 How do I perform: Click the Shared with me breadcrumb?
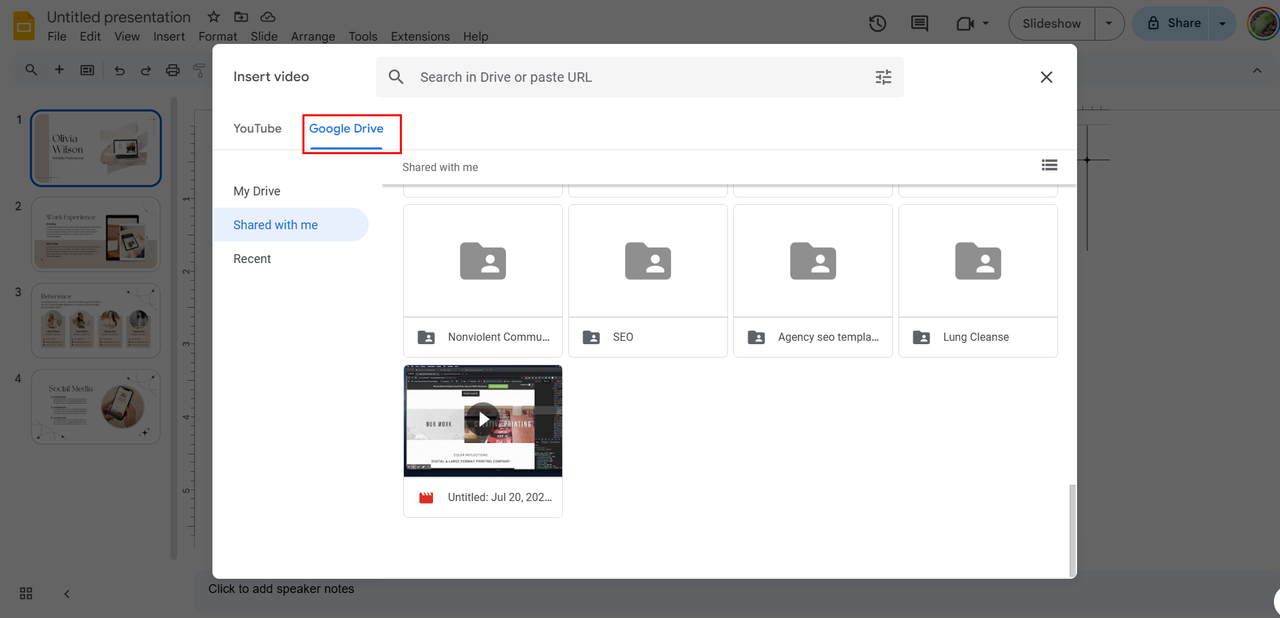[x=440, y=167]
